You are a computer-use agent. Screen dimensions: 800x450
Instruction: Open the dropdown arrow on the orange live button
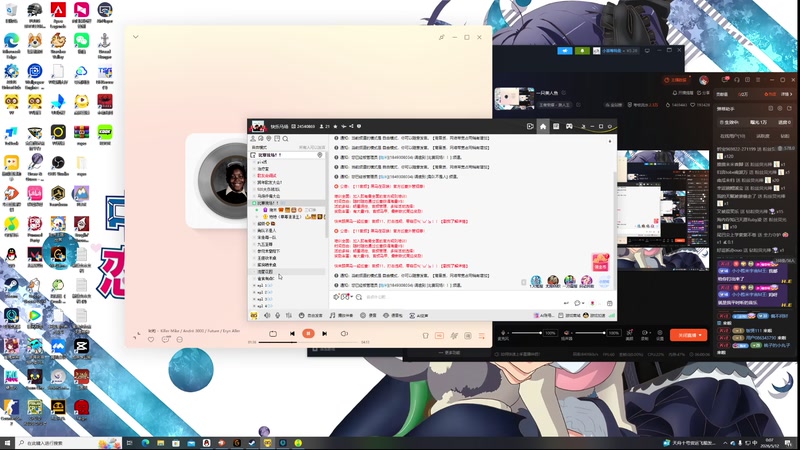click(701, 335)
